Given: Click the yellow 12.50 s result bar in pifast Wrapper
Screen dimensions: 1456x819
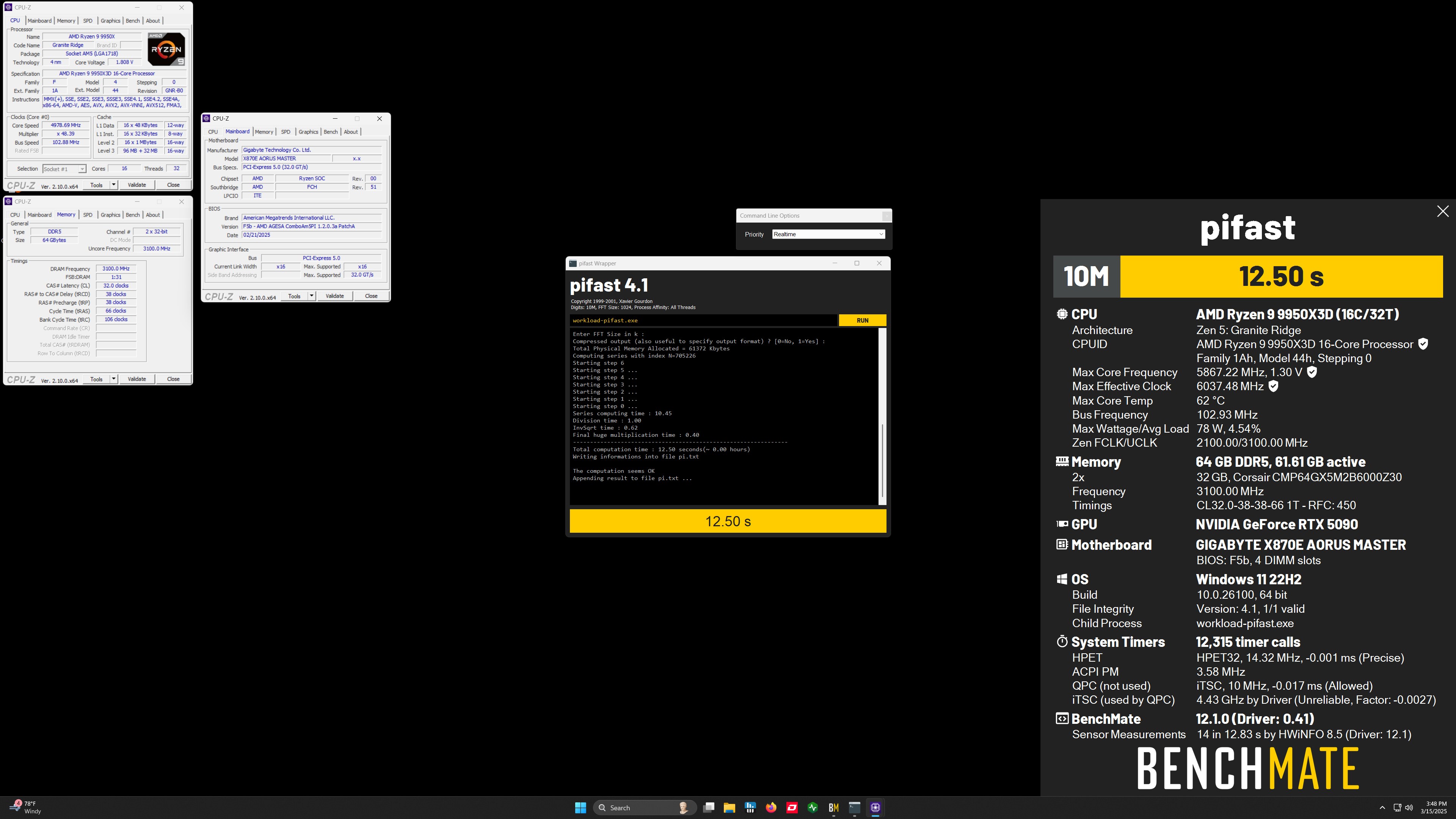Looking at the screenshot, I should [728, 521].
